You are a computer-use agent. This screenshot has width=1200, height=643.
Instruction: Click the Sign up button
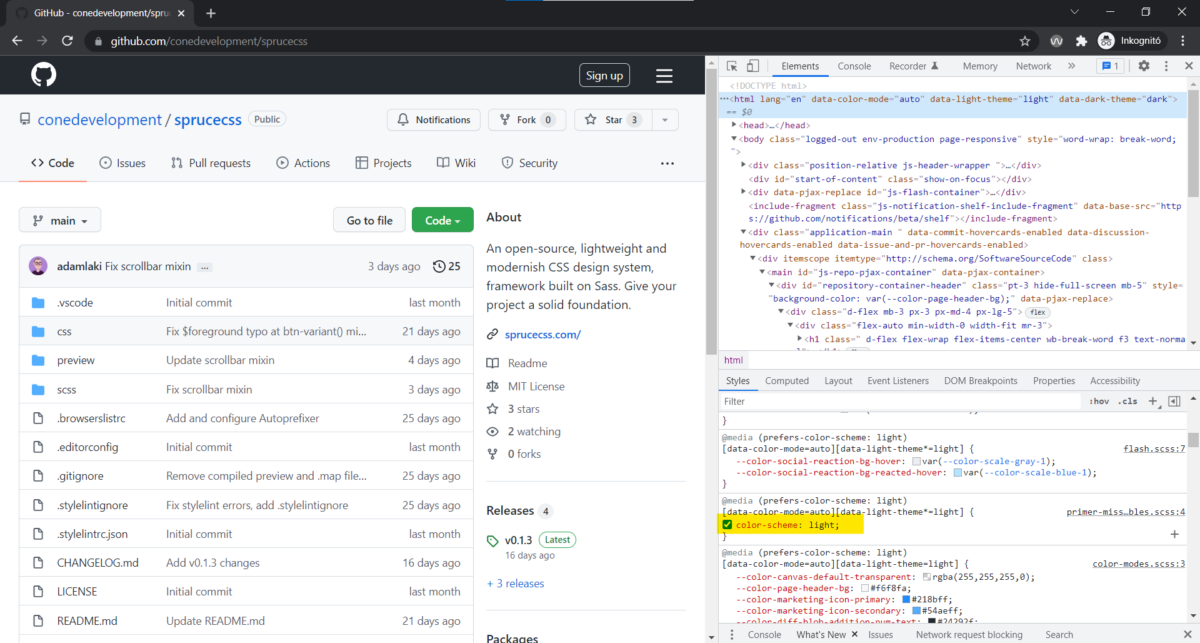[x=604, y=74]
